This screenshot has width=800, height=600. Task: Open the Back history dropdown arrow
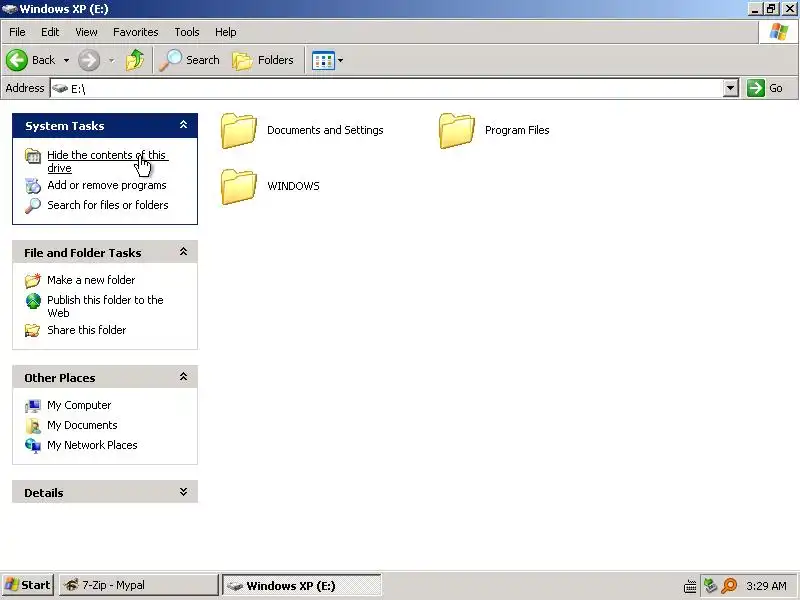66,60
